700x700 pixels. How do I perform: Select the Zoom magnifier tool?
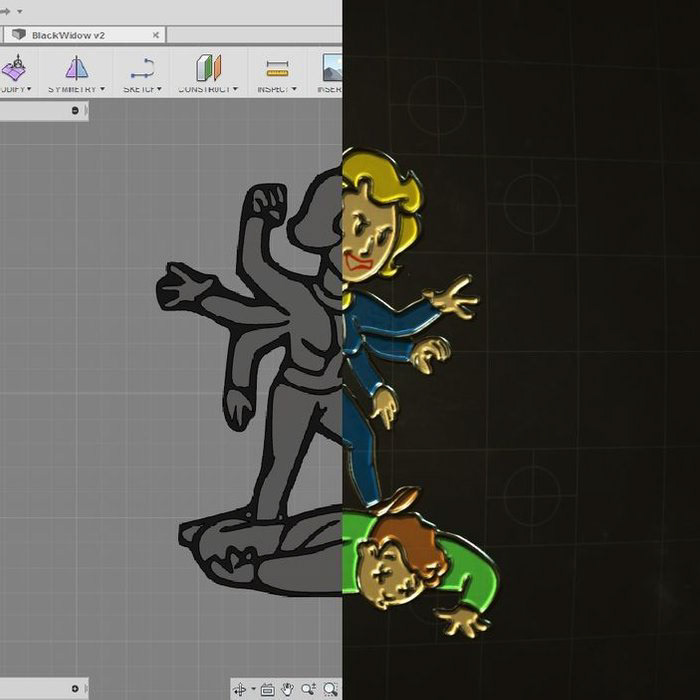tap(308, 689)
